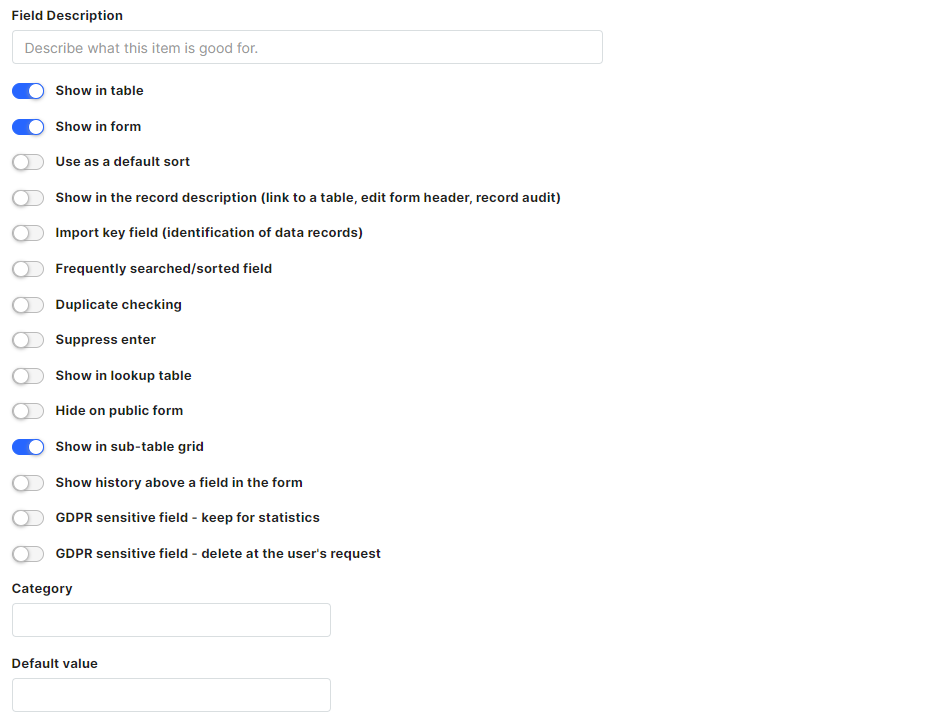Click the Field Description text box
939x726 pixels.
[x=307, y=47]
